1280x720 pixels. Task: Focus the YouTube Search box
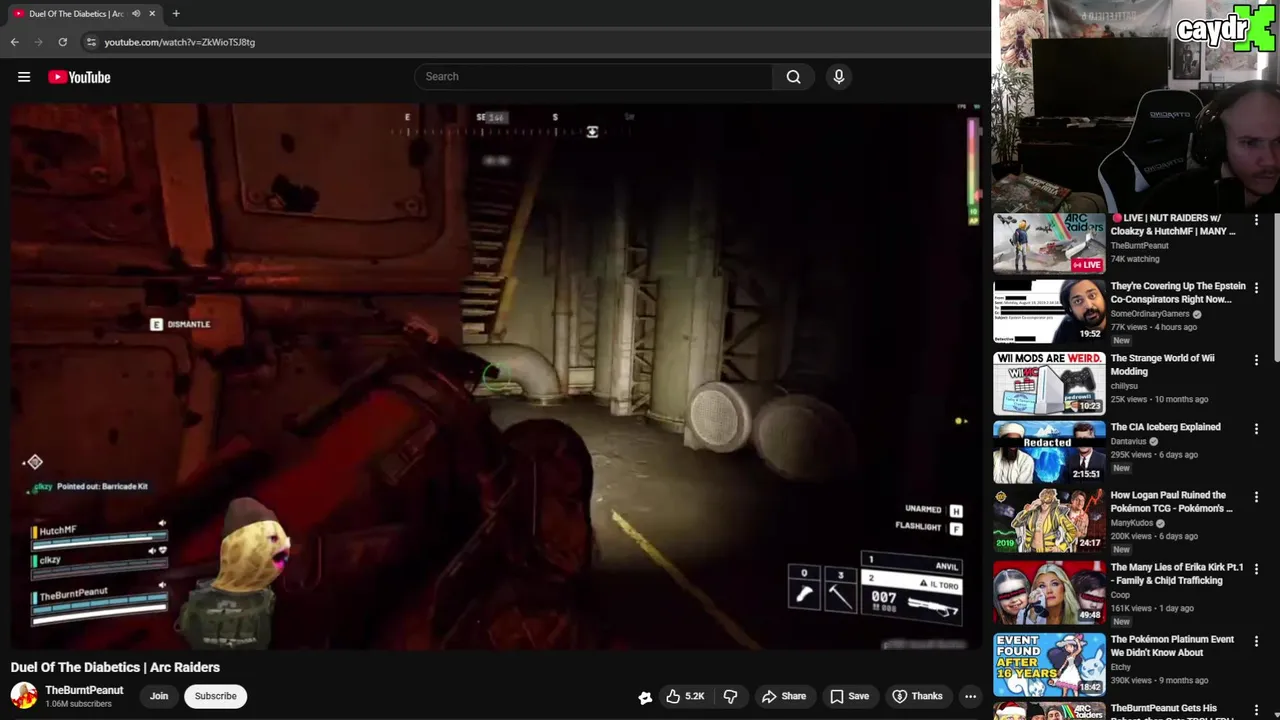(593, 77)
